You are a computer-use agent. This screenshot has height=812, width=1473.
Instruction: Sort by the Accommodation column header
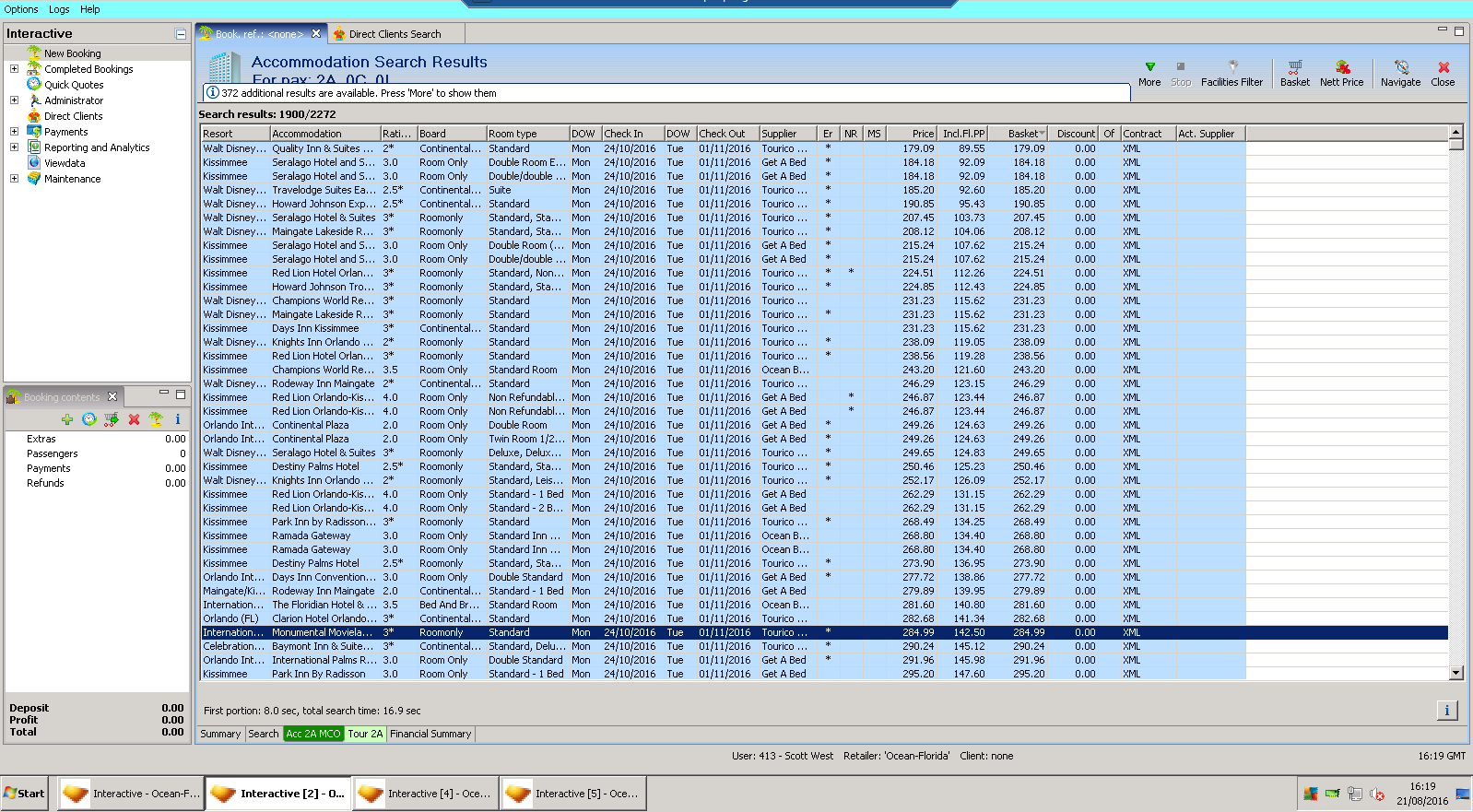pos(325,134)
